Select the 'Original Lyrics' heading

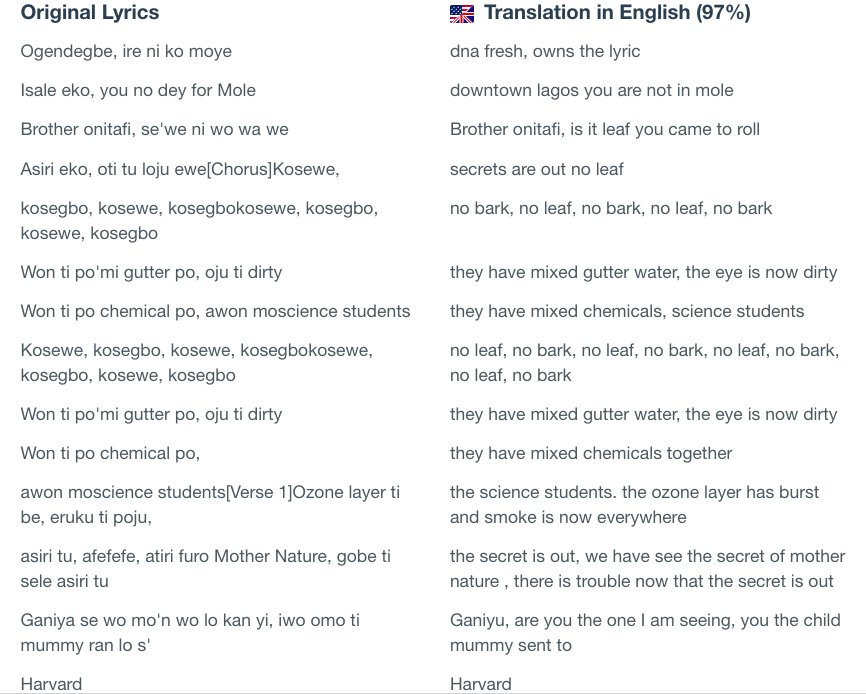pos(90,12)
